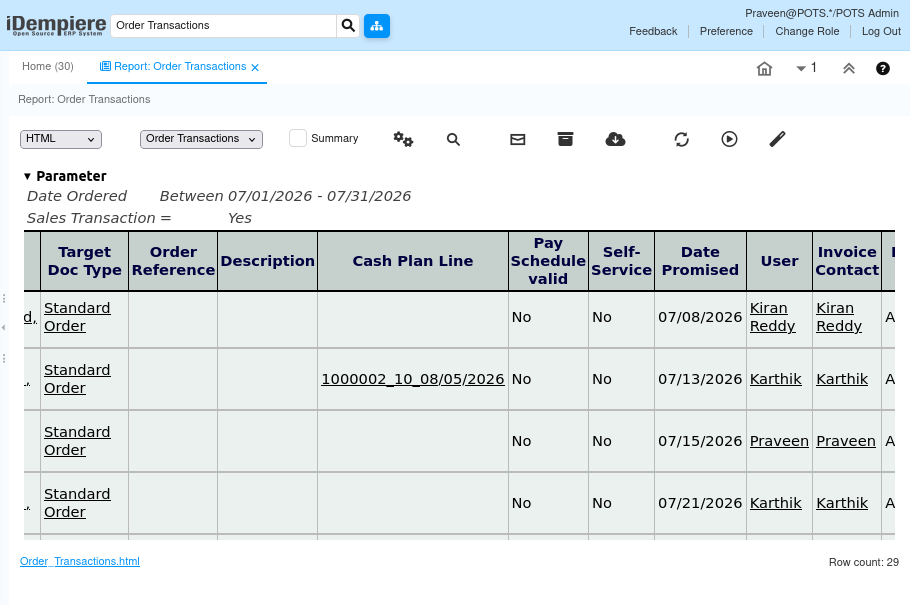
Task: Switch to the Home (30) tab
Action: pyautogui.click(x=48, y=66)
